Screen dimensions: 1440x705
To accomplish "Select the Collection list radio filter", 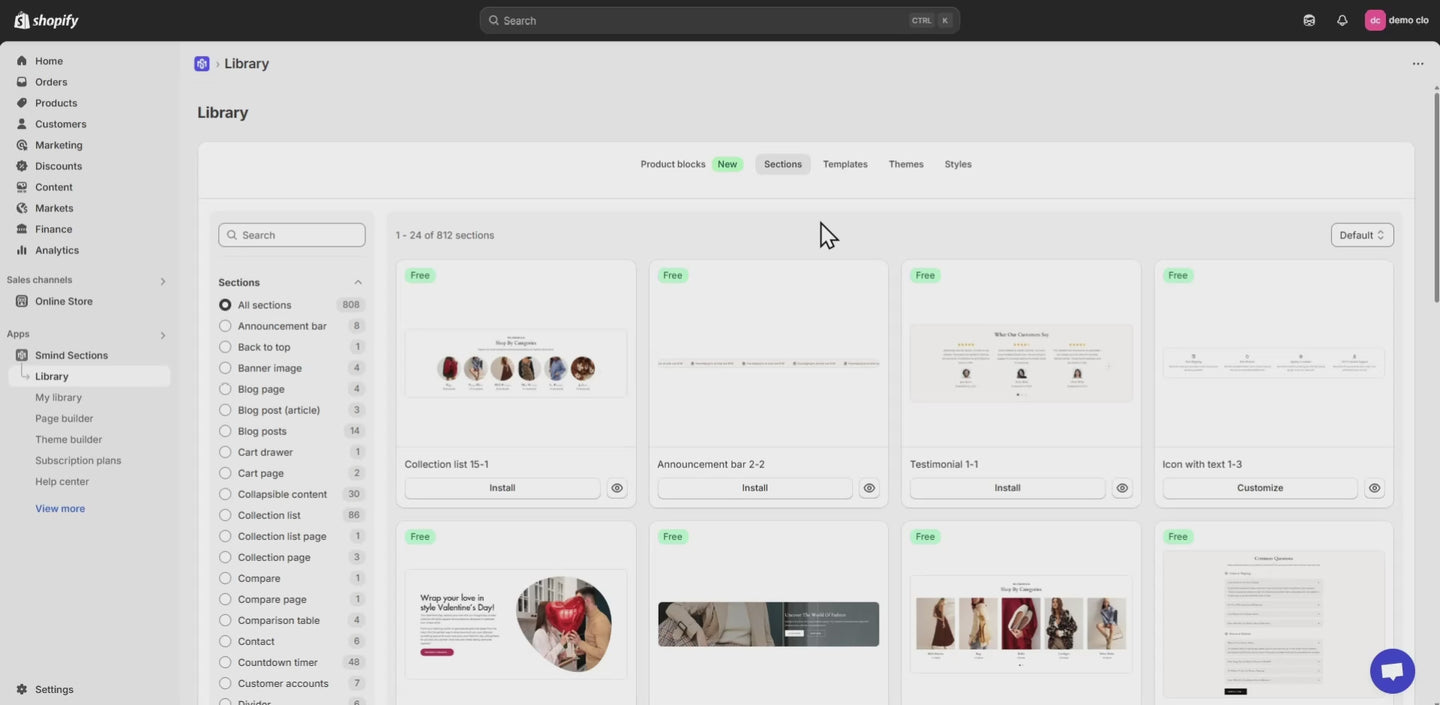I will pos(225,515).
